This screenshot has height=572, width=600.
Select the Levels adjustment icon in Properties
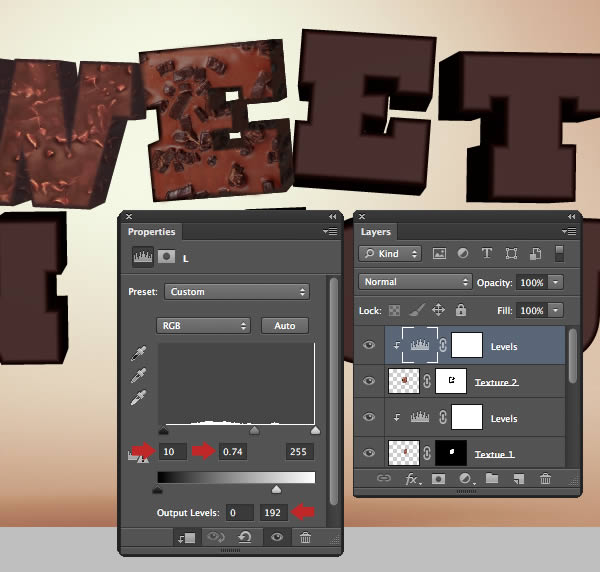(143, 257)
